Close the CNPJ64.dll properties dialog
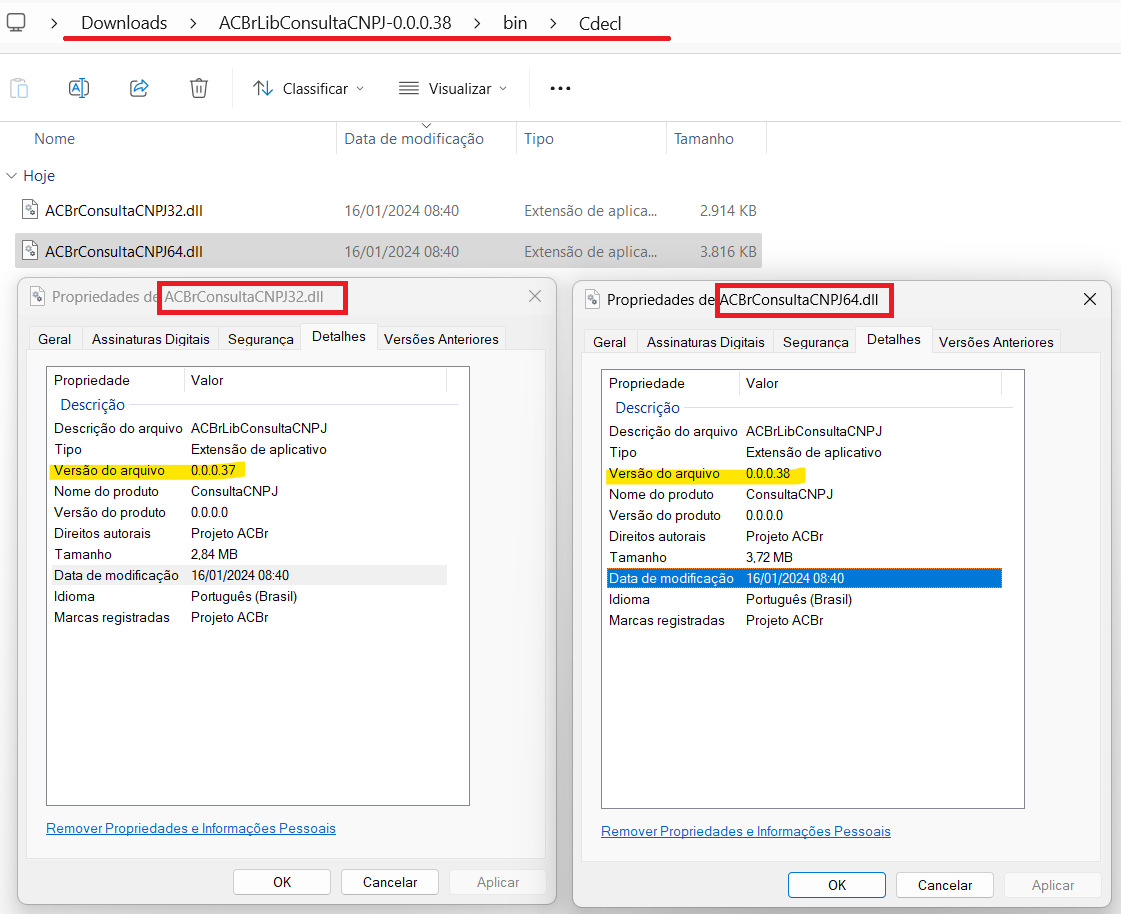 click(1090, 299)
